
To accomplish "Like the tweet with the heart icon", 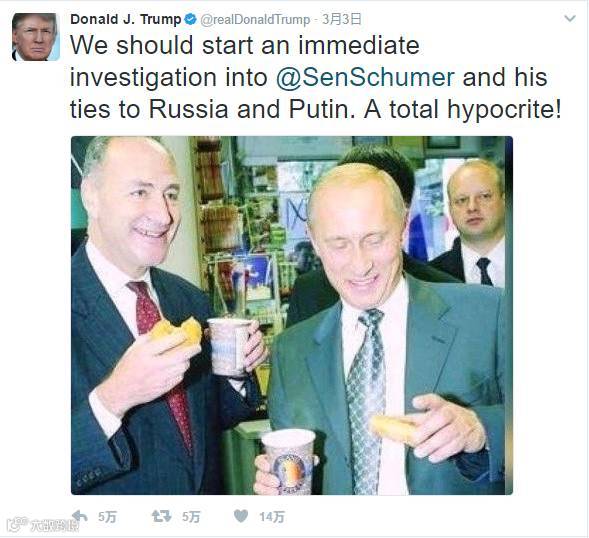I will [241, 516].
